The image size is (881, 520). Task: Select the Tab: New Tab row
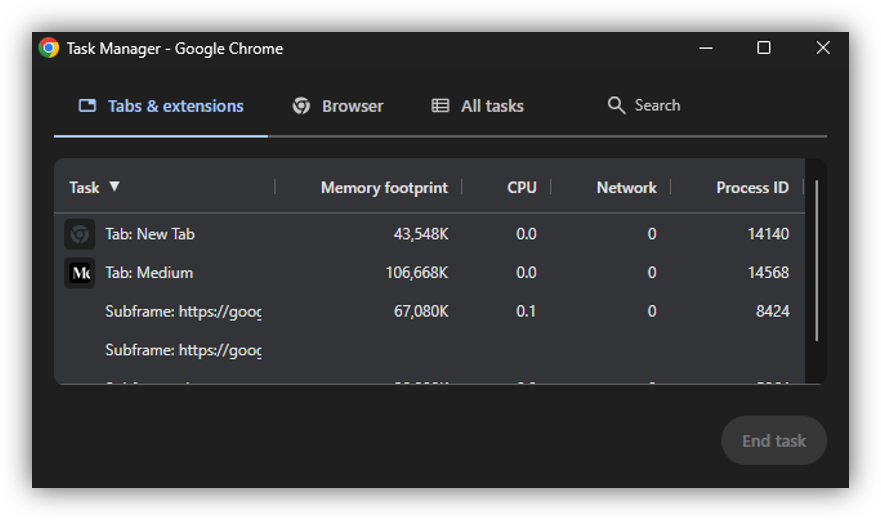tap(429, 234)
